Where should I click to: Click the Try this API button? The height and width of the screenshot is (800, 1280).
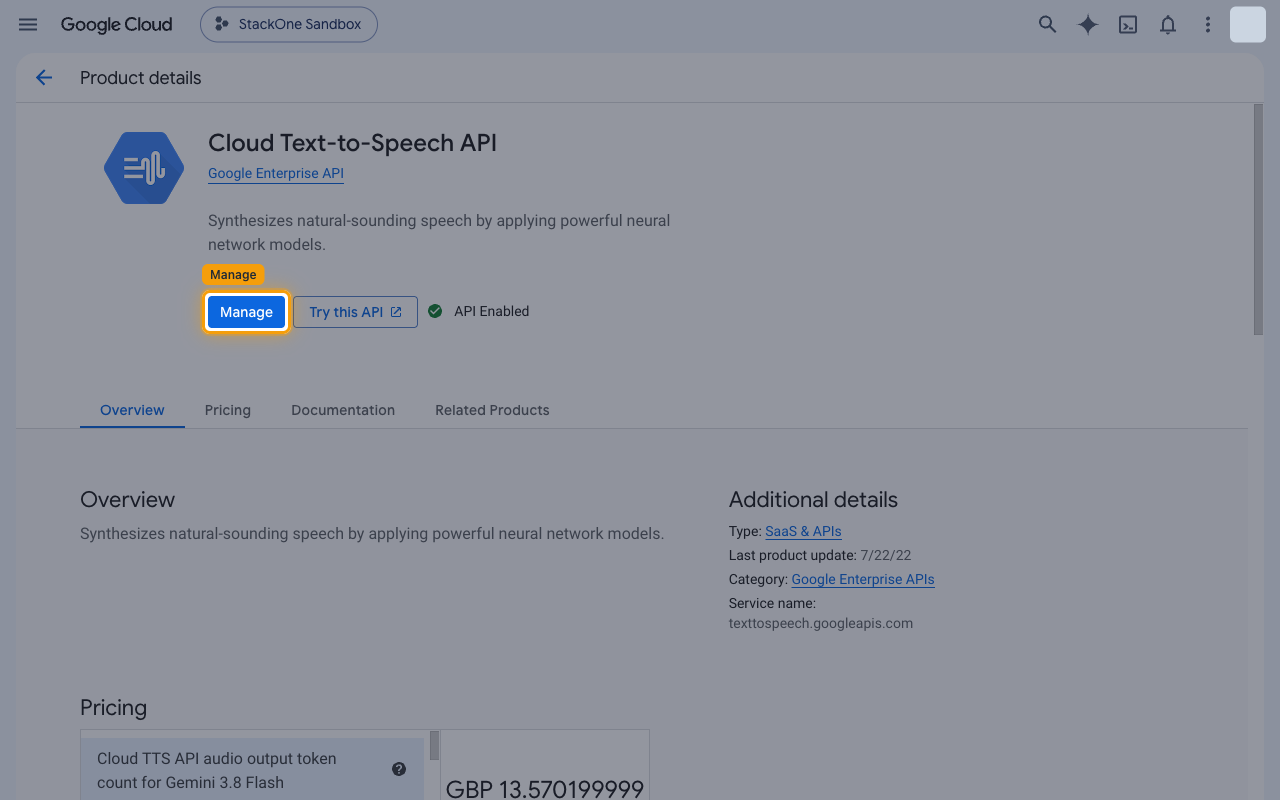point(355,312)
